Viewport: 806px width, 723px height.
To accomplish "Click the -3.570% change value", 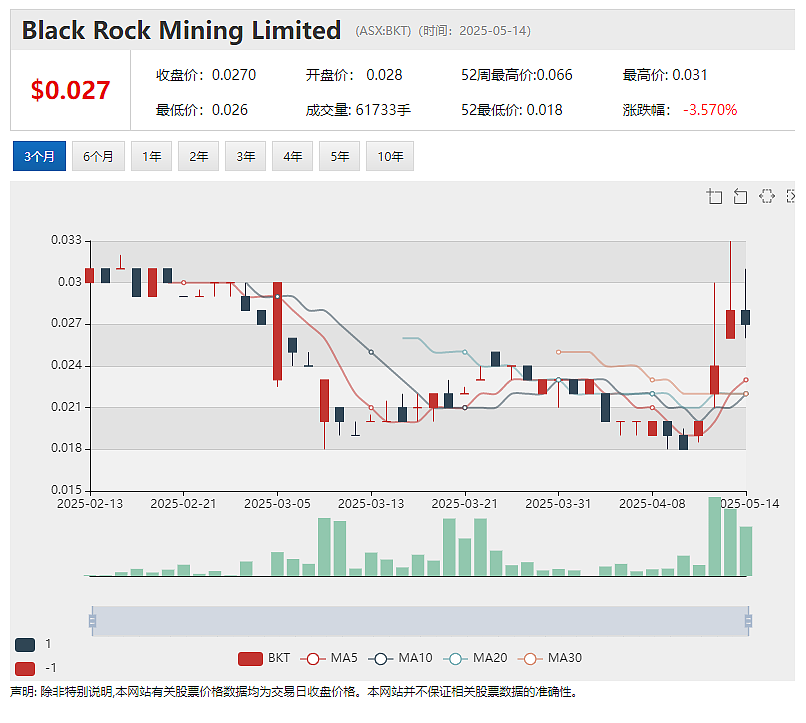I will click(x=710, y=110).
